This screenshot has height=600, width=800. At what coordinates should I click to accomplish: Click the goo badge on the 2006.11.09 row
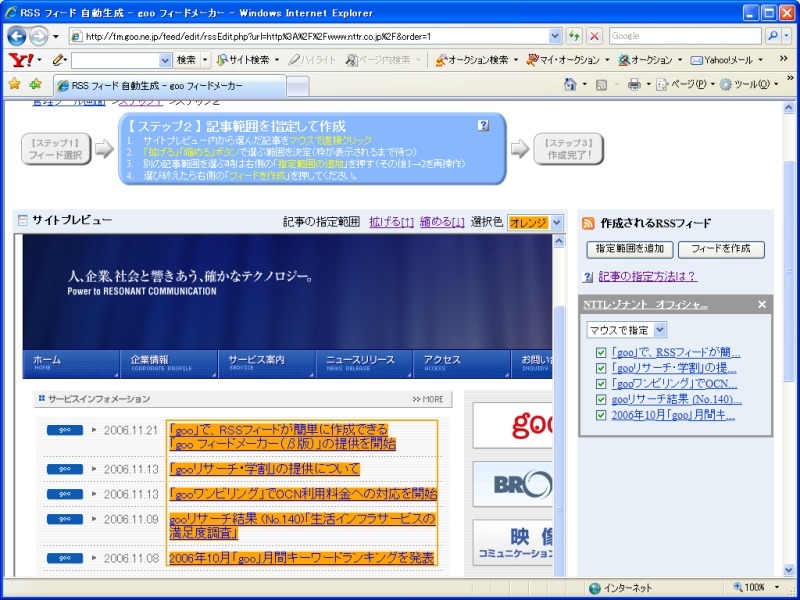pyautogui.click(x=65, y=519)
